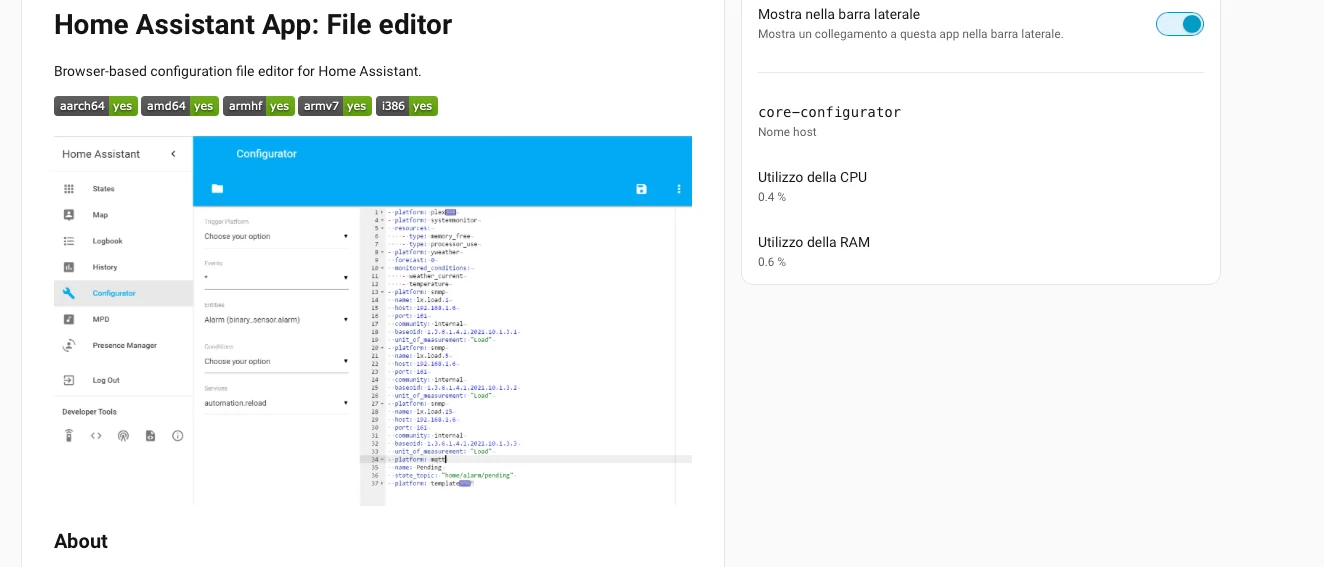This screenshot has width=1324, height=567.
Task: Click code line 'platform: systemmonitor'
Action: click(436, 220)
